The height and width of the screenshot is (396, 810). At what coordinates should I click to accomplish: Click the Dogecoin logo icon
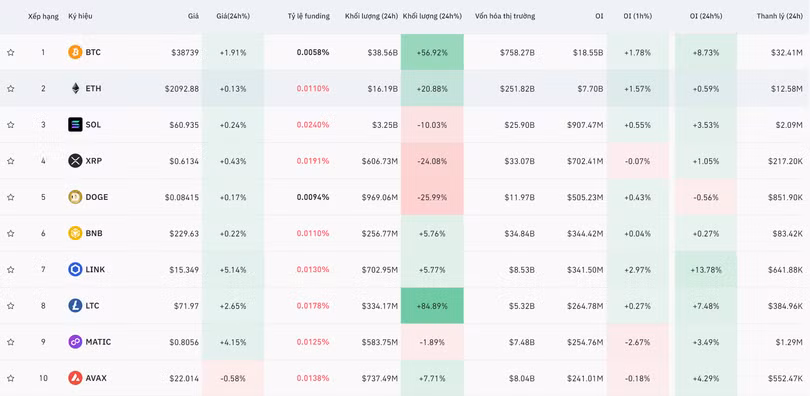coord(75,197)
